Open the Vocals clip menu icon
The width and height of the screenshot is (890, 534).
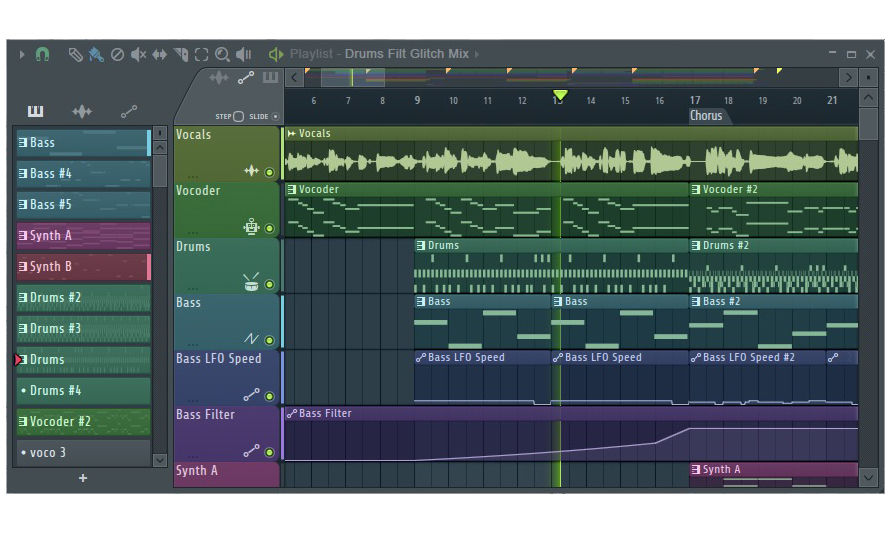(292, 133)
